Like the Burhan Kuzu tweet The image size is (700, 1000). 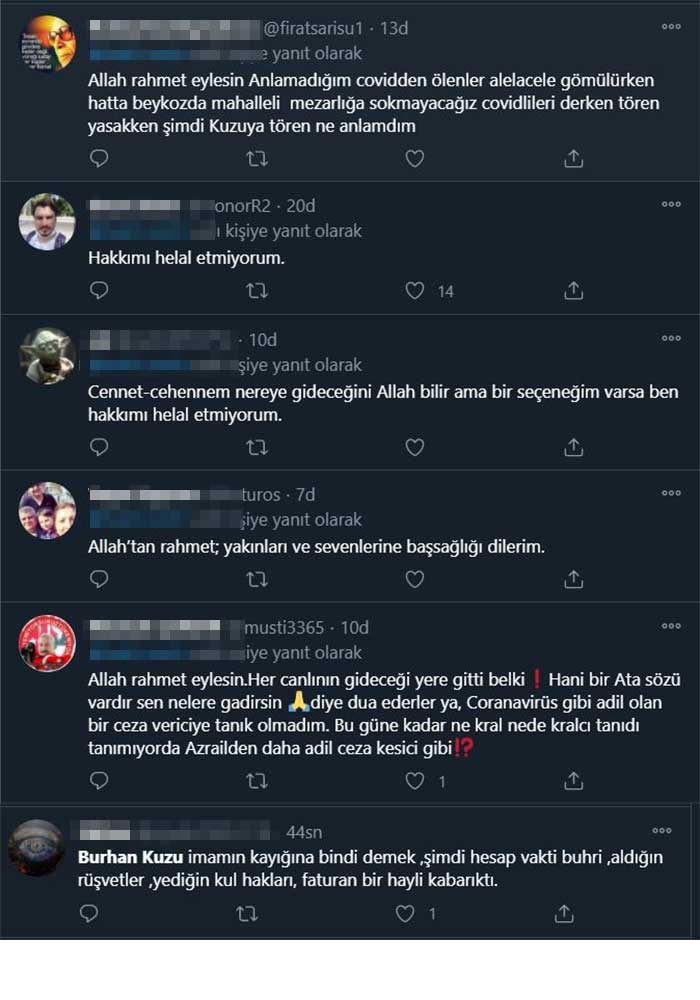[405, 913]
